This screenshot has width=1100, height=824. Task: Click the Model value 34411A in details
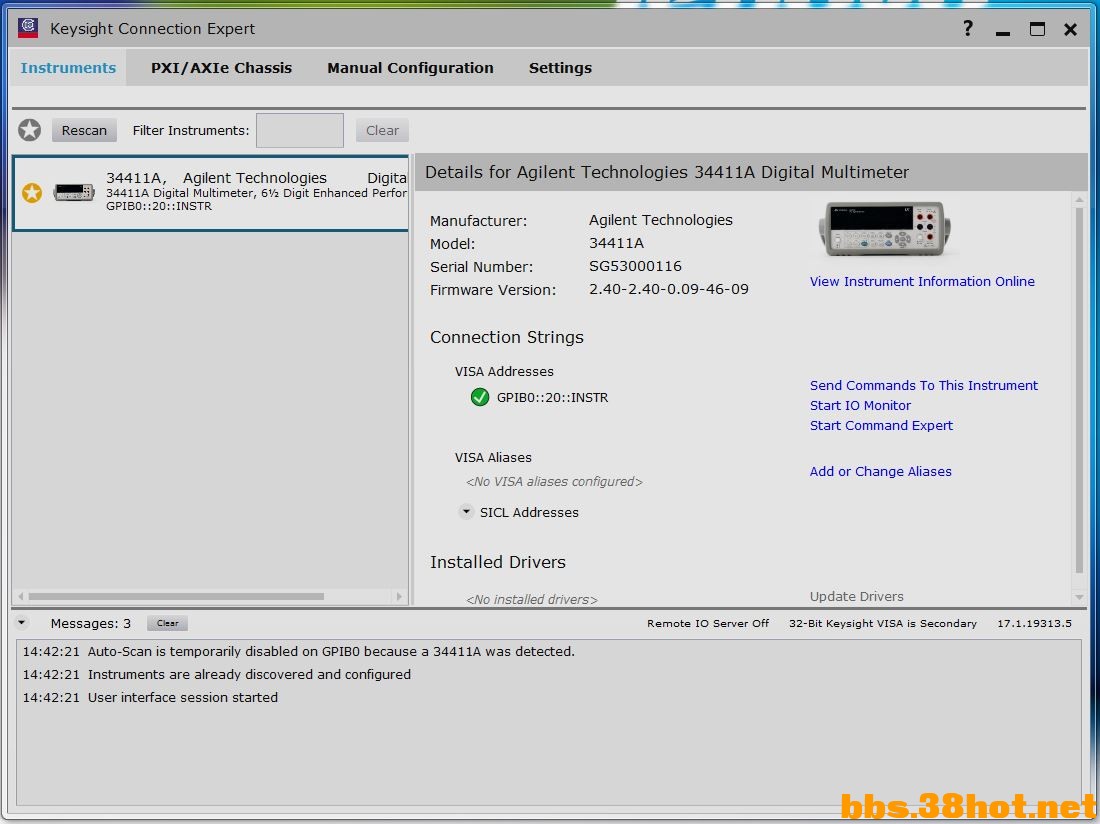click(616, 243)
